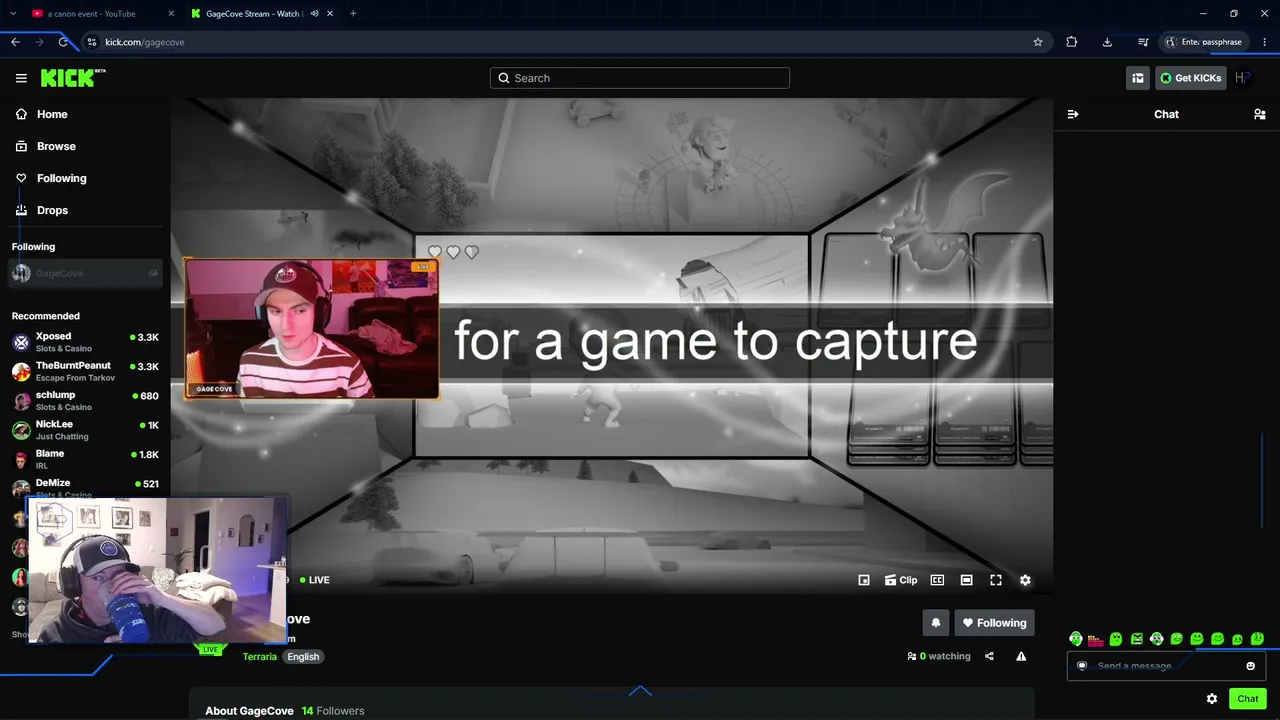Open the chat users list icon

coord(1260,114)
